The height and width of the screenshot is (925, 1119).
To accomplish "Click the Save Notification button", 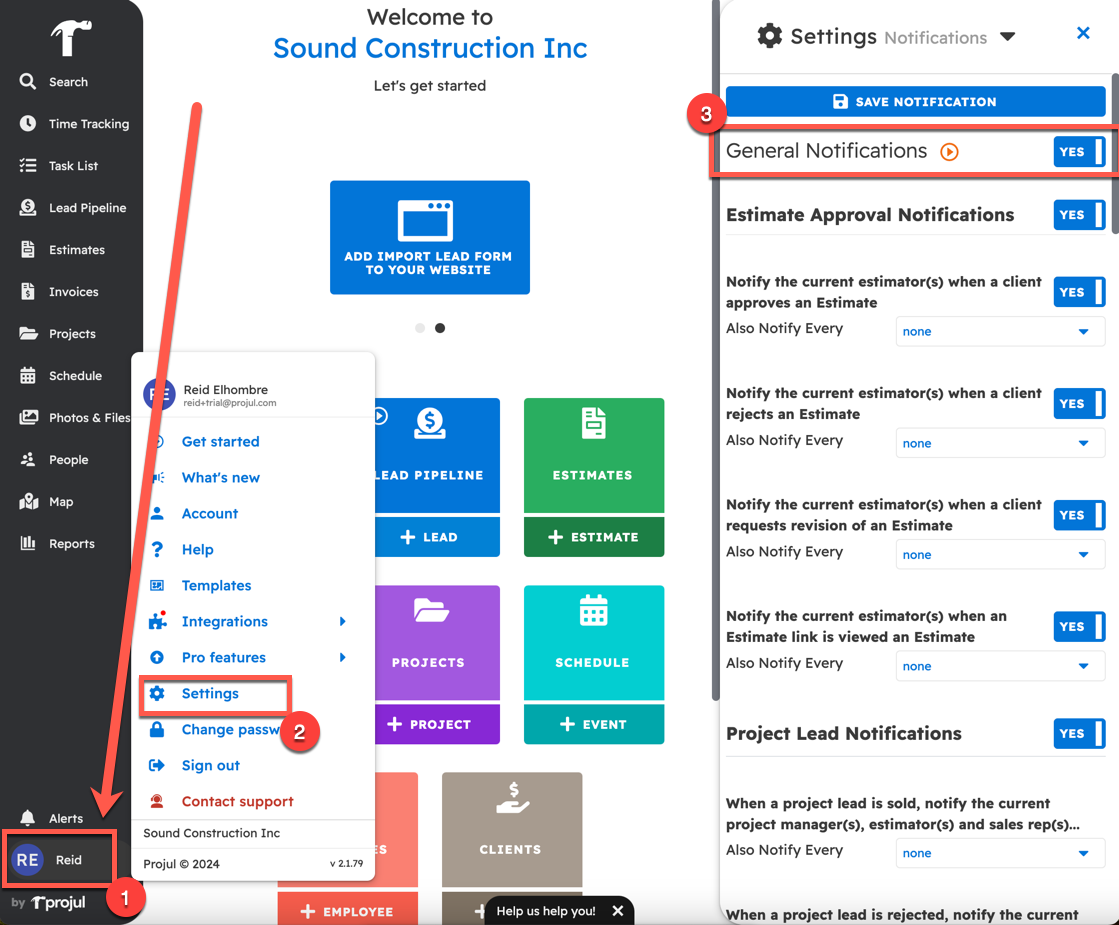I will point(915,101).
